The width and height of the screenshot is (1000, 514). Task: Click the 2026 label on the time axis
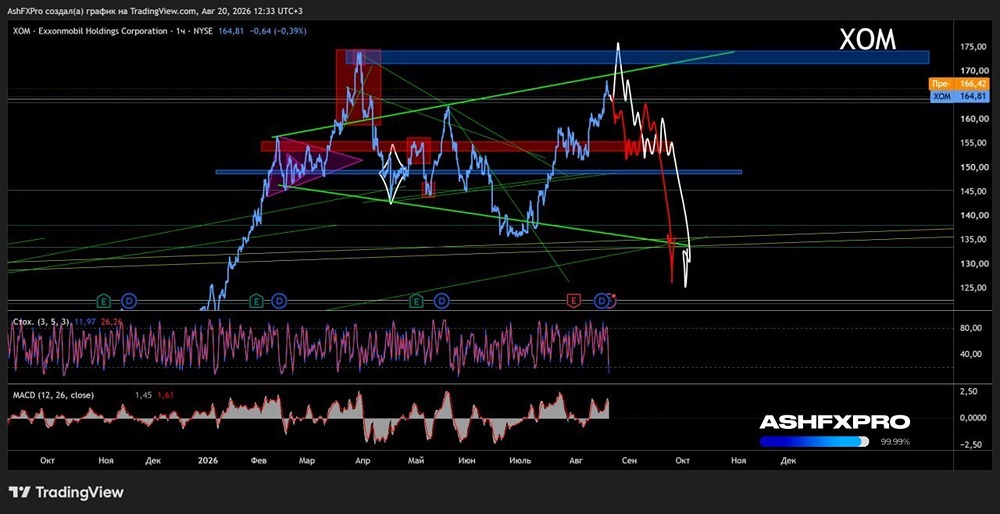point(208,459)
